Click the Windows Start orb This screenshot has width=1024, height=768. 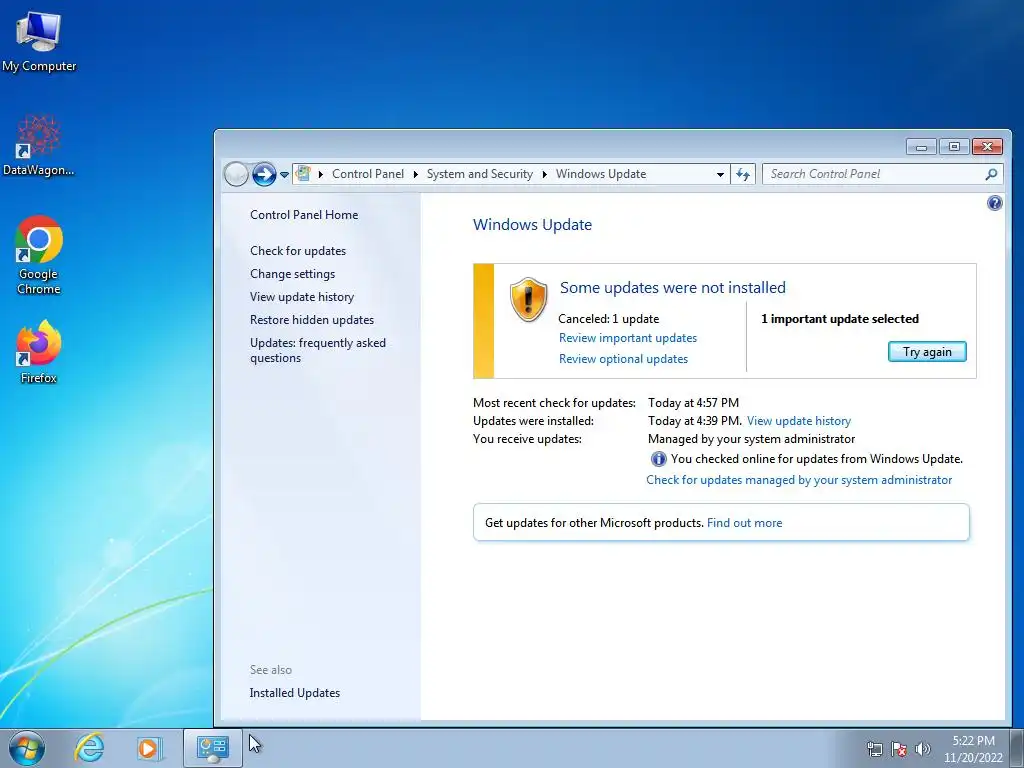[x=27, y=748]
